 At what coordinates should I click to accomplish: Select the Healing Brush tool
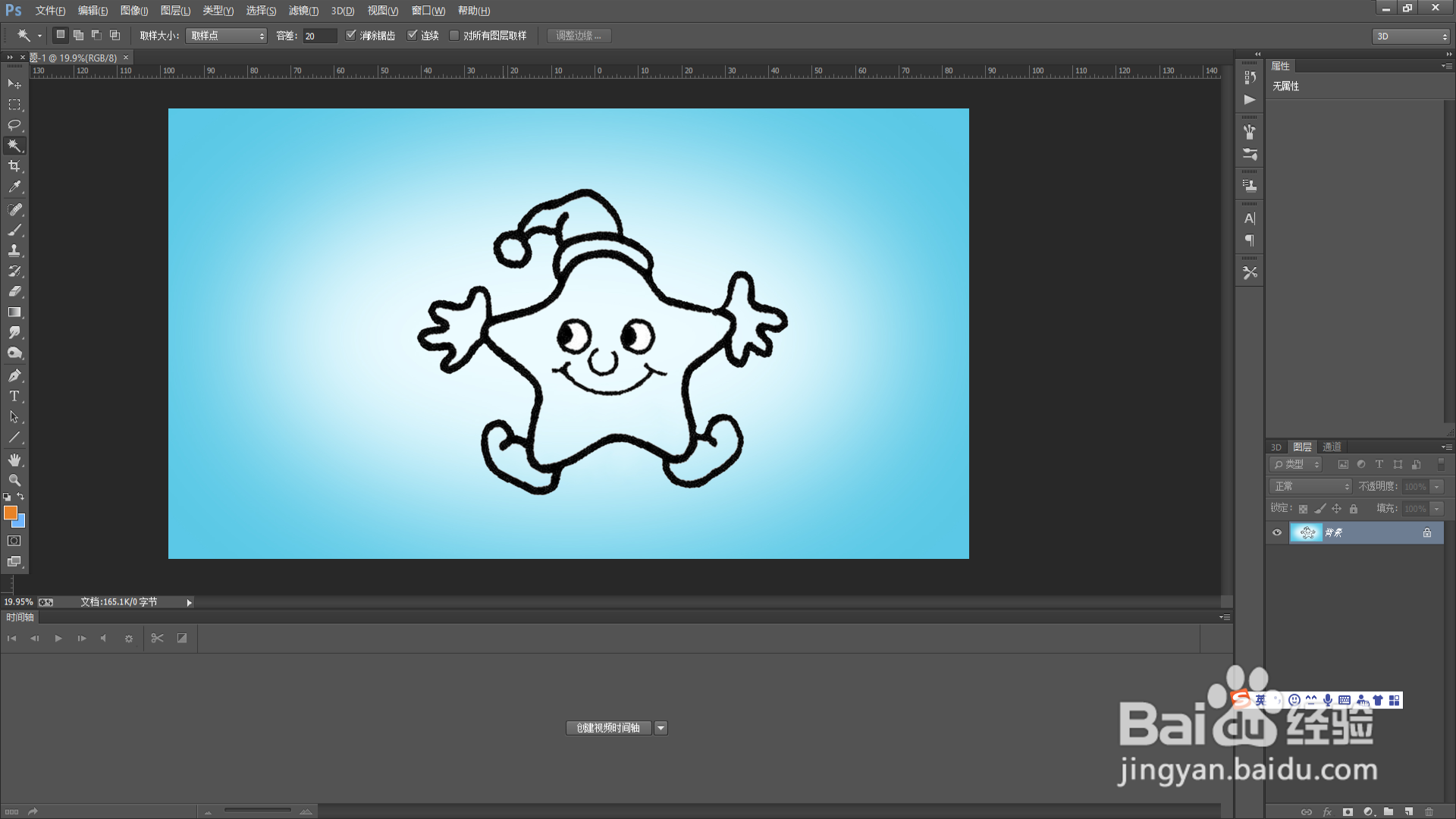click(x=14, y=209)
